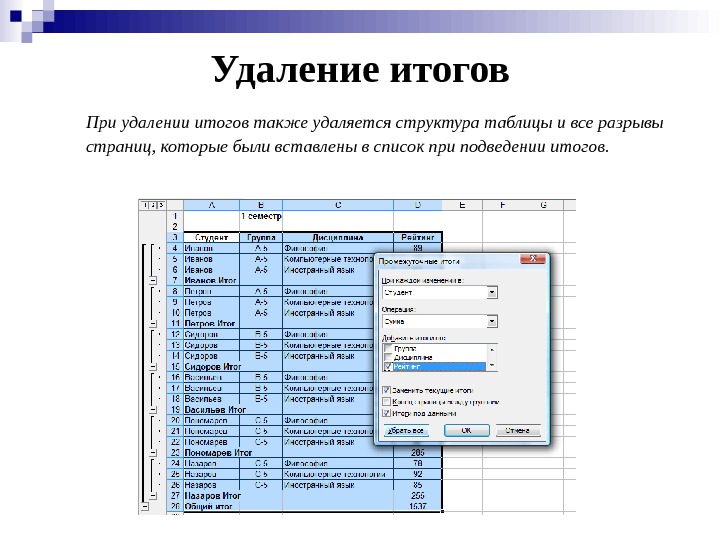The image size is (720, 540).
Task: Click the rating value 92 cell
Action: [x=418, y=474]
